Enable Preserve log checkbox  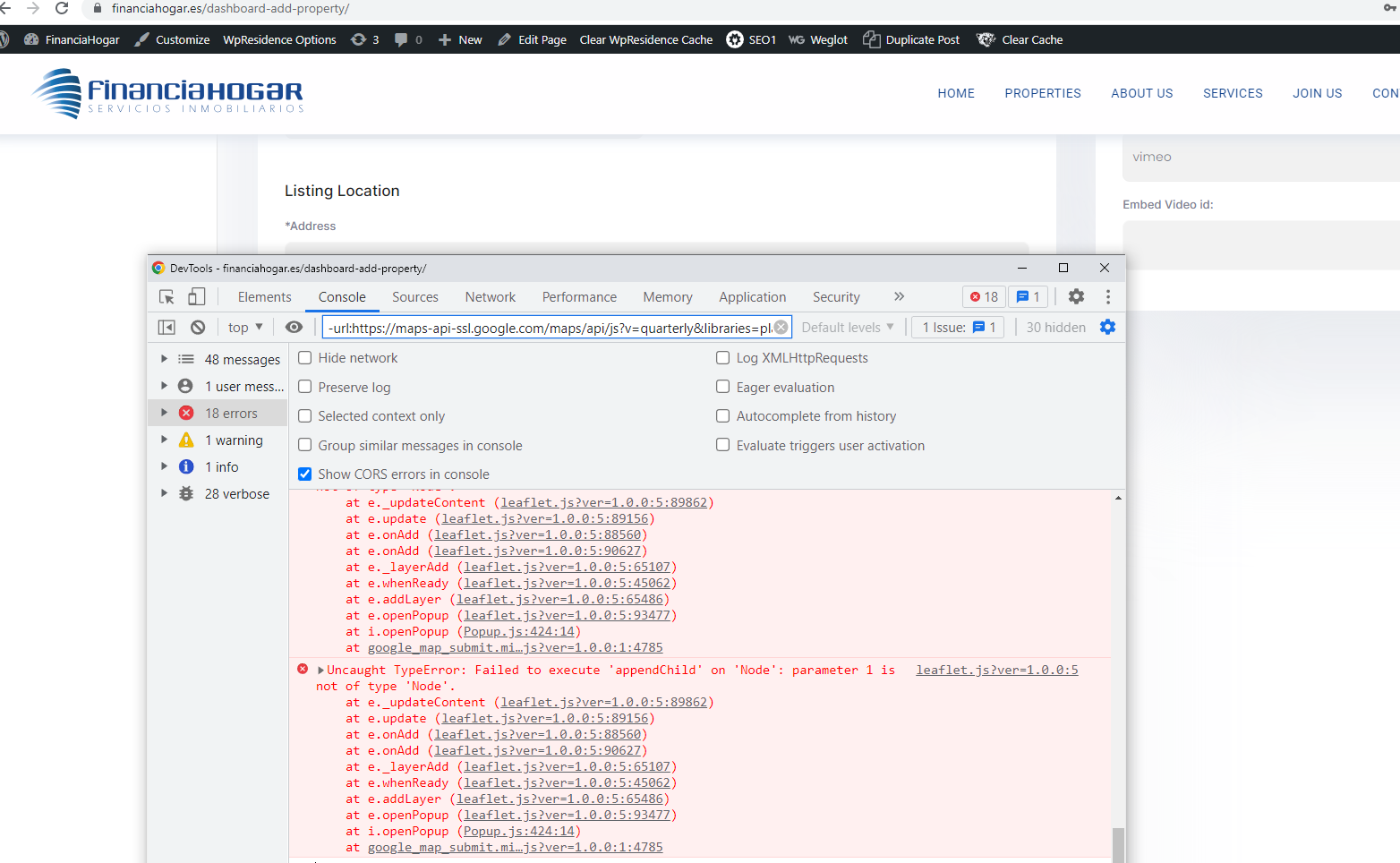pyautogui.click(x=305, y=387)
